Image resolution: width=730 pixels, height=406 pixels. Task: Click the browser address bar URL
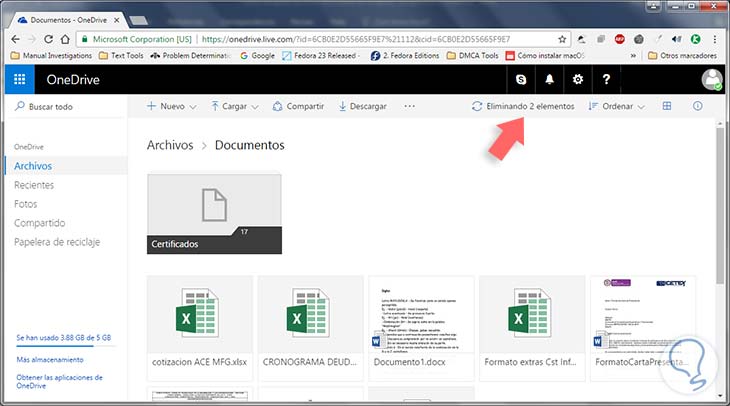[x=356, y=39]
